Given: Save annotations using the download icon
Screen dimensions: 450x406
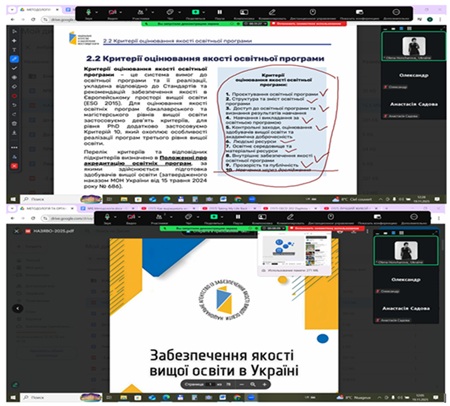Looking at the screenshot, I should click(x=14, y=133).
